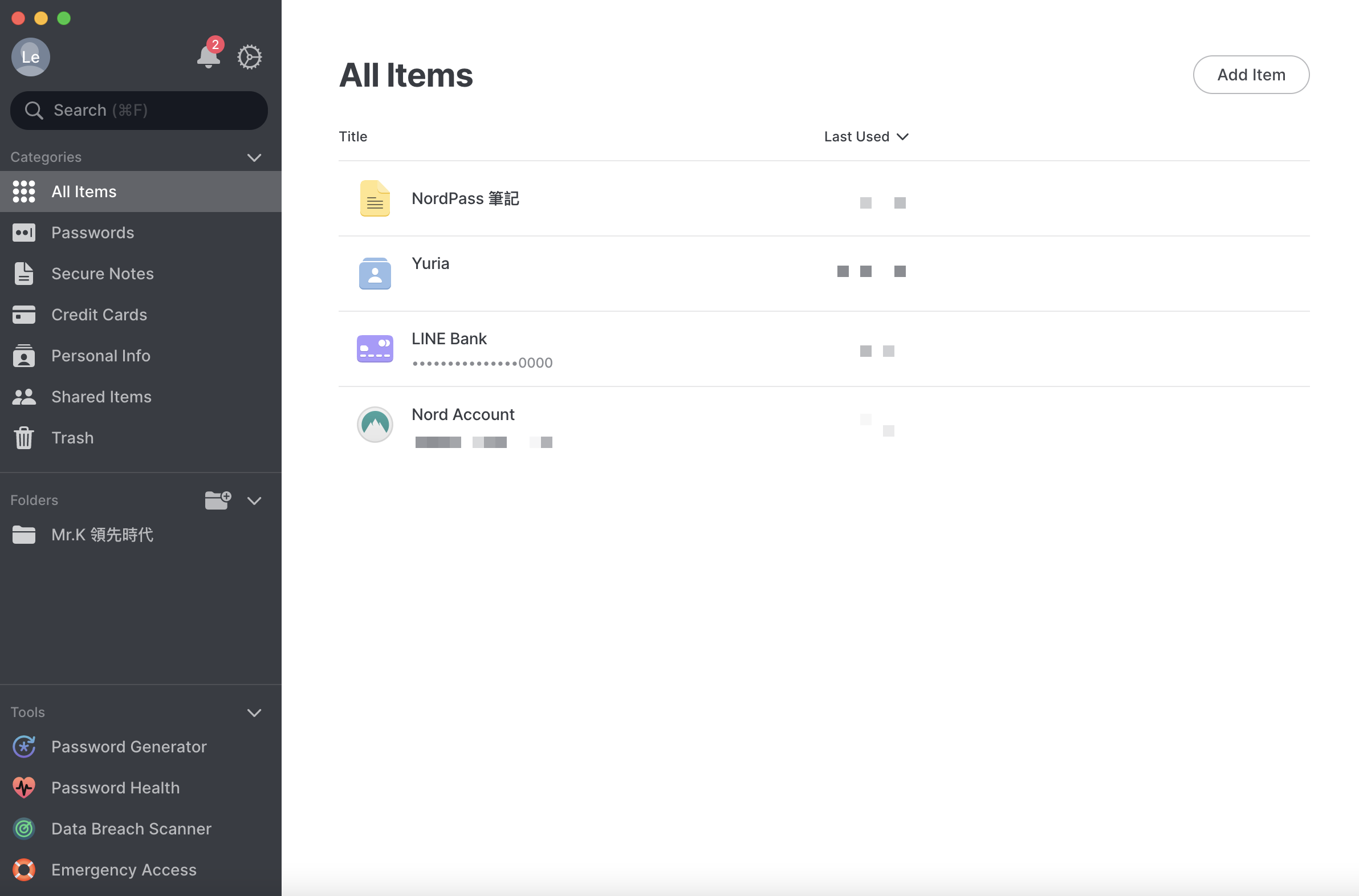The height and width of the screenshot is (896, 1359).
Task: Click the Search input field
Action: tap(139, 110)
